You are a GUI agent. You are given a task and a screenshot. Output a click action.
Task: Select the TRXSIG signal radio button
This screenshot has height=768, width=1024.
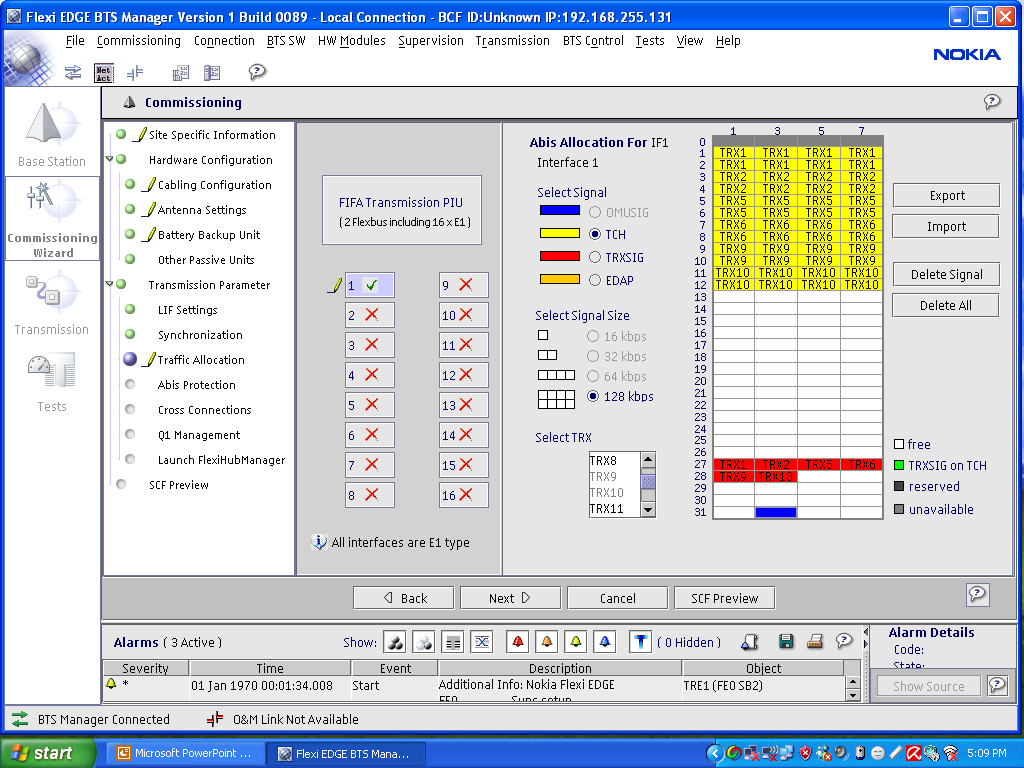coord(596,258)
